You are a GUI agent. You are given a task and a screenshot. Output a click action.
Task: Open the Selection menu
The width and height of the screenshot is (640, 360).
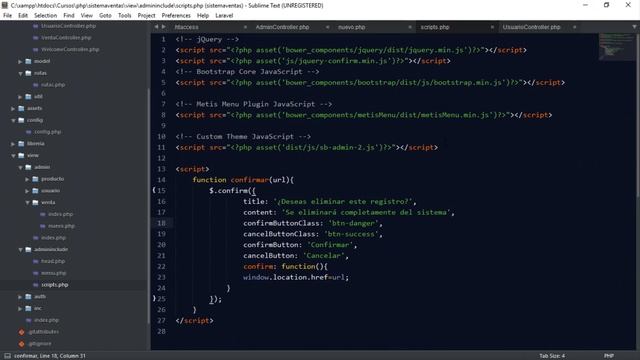coord(45,16)
